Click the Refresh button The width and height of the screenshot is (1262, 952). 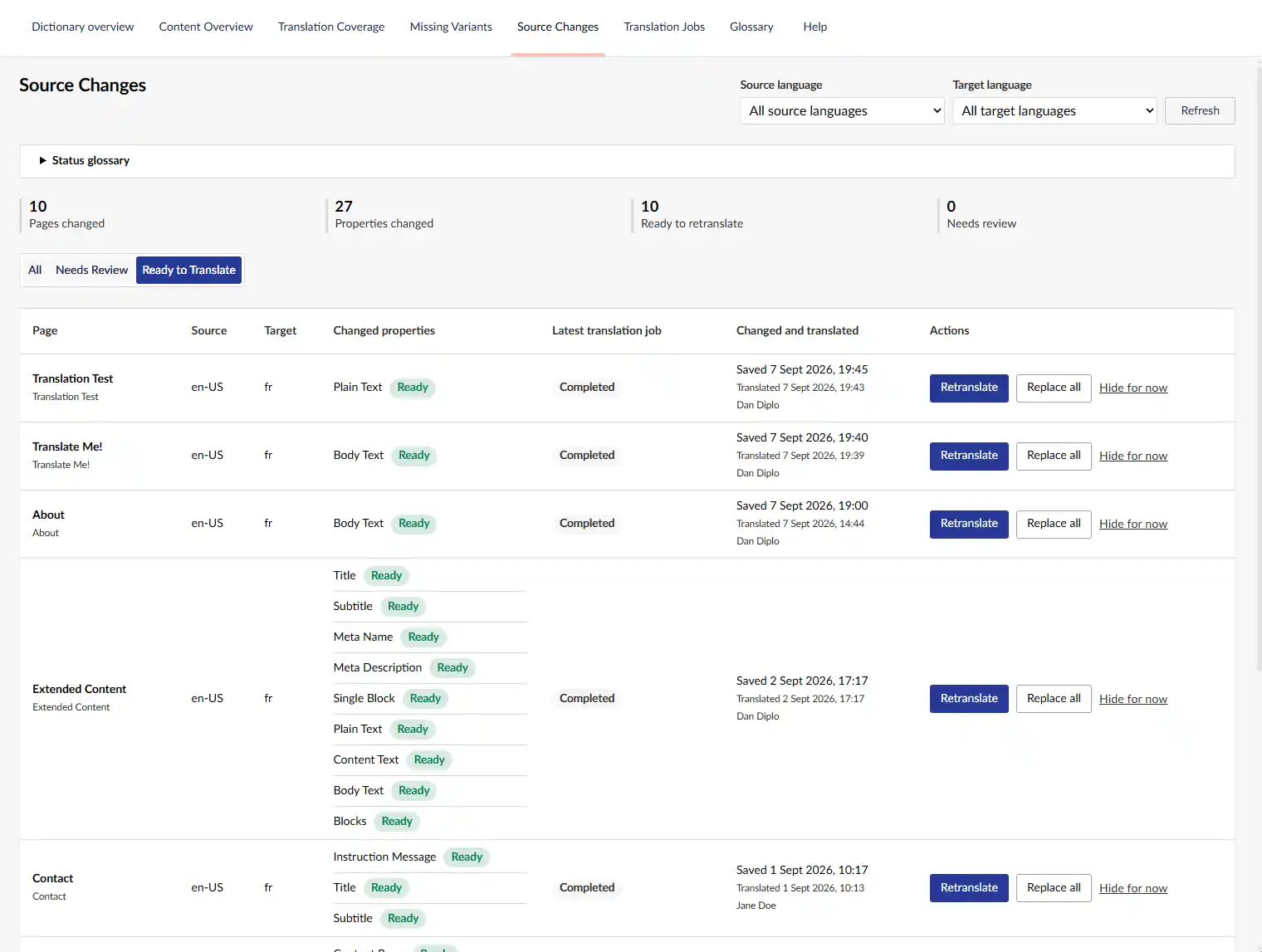point(1200,110)
